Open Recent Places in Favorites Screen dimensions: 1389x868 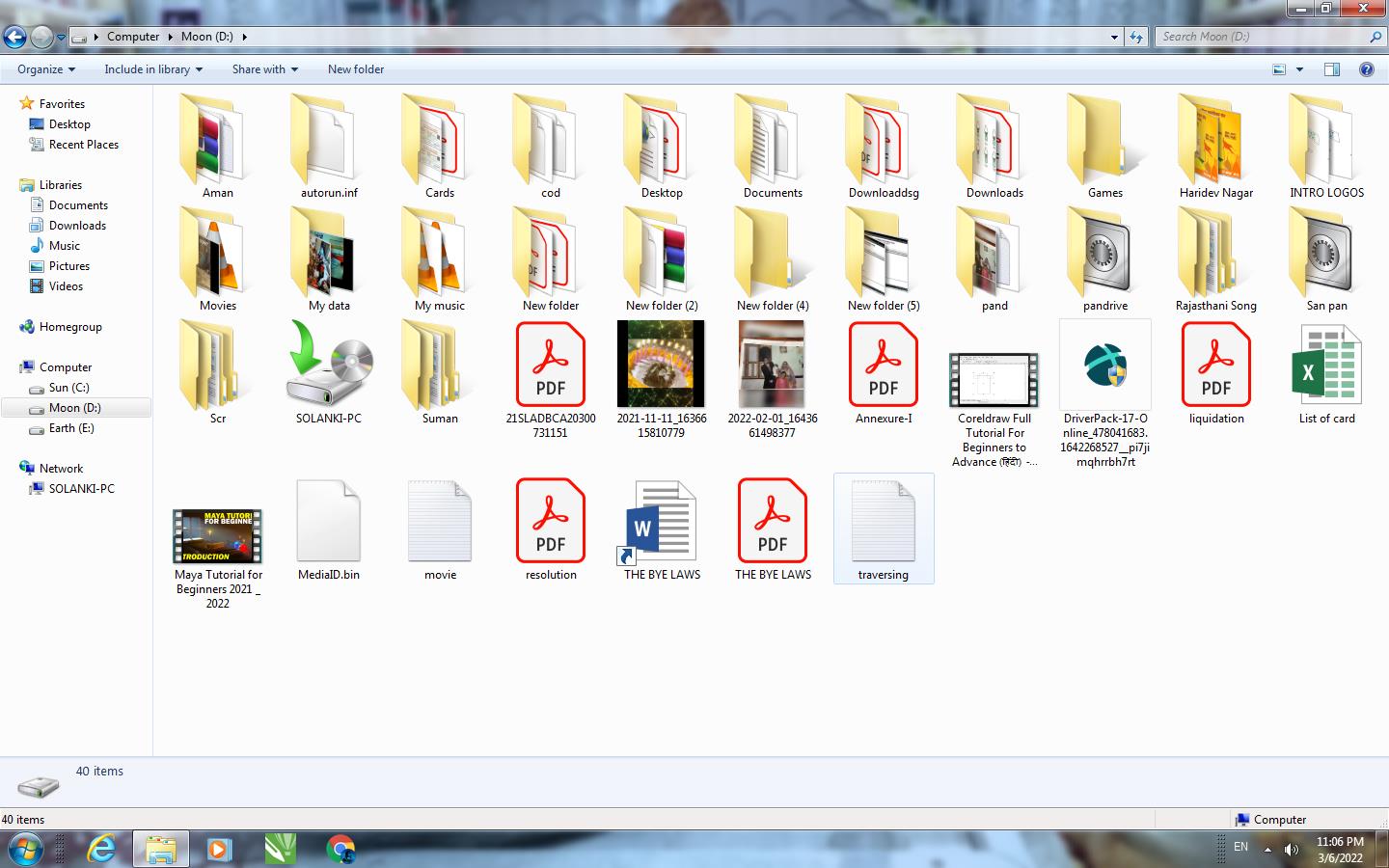83,145
